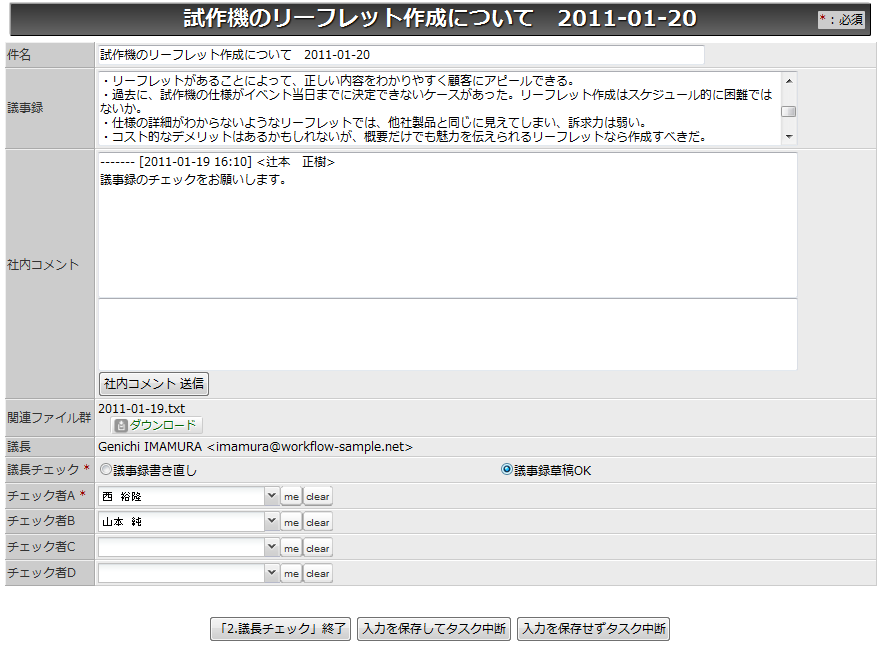Click the 議長チェック field label
884x651 pixels.
click(x=43, y=470)
